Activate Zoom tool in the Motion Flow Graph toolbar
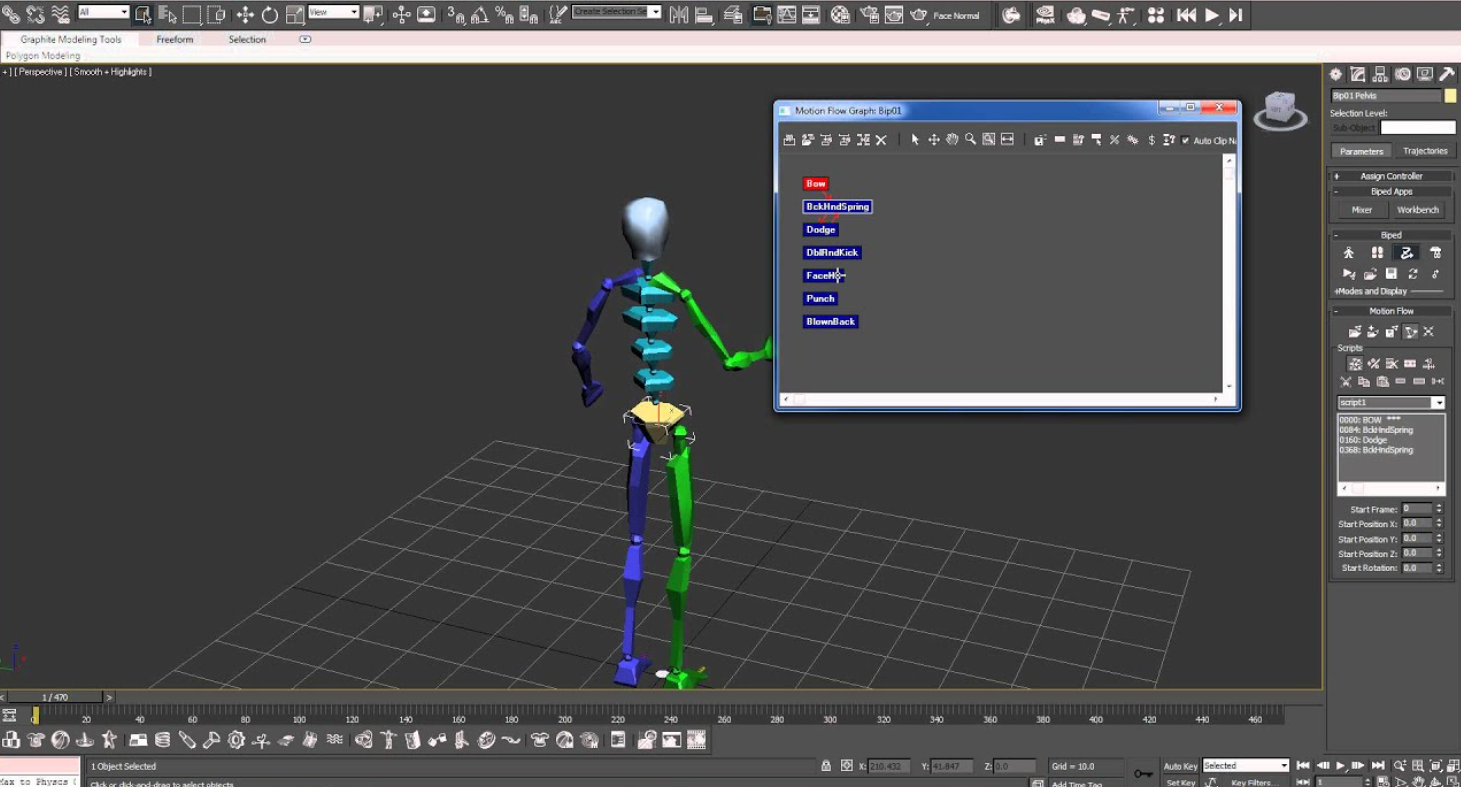The image size is (1461, 787). coord(969,140)
